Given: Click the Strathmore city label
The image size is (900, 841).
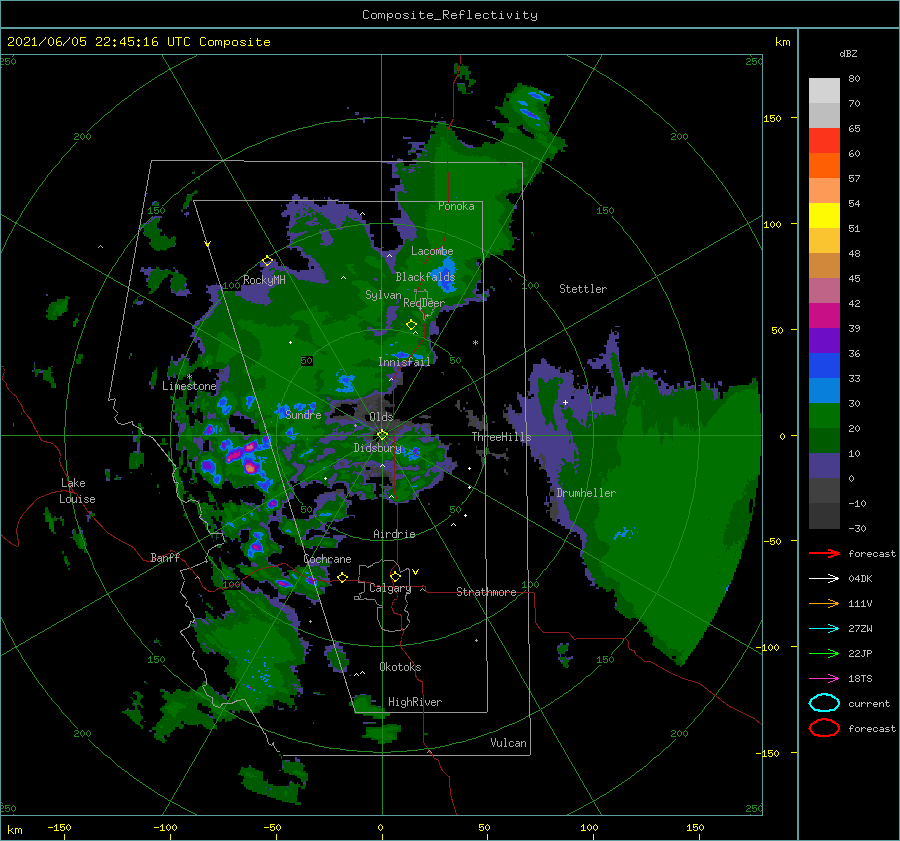Looking at the screenshot, I should point(486,592).
